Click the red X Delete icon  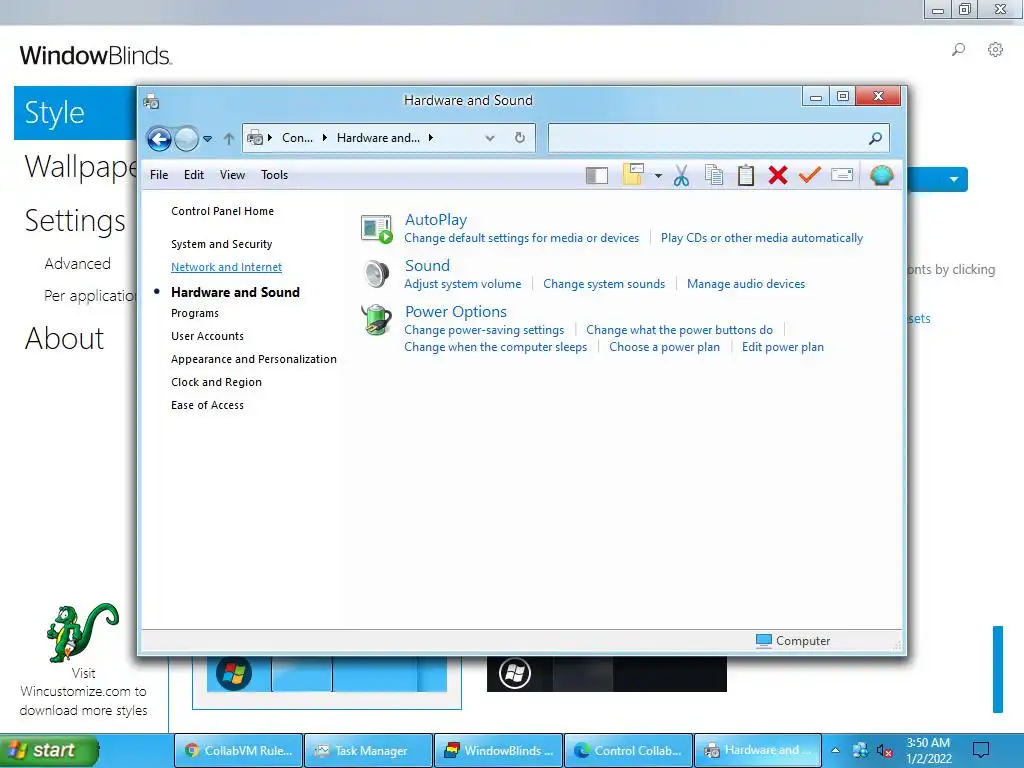778,175
